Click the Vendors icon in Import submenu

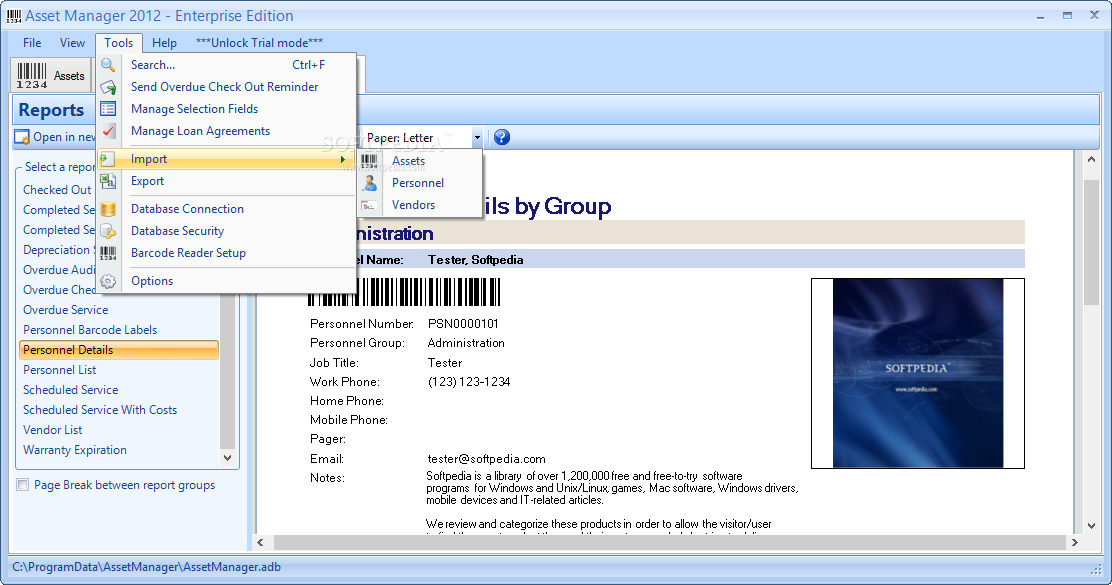click(x=369, y=205)
